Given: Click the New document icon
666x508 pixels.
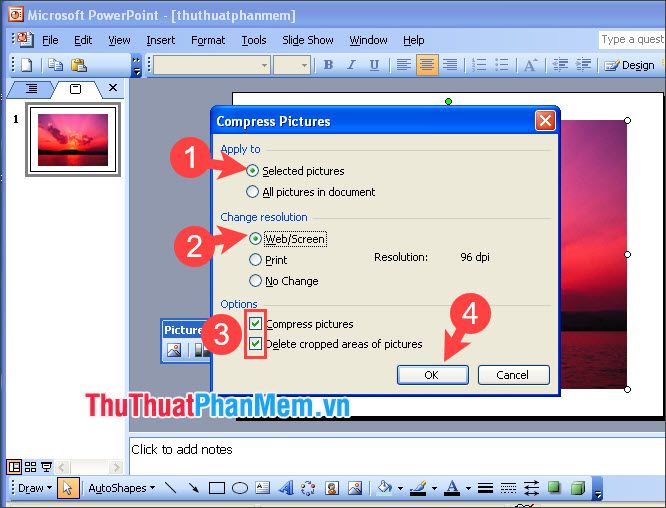Looking at the screenshot, I should tap(26, 65).
